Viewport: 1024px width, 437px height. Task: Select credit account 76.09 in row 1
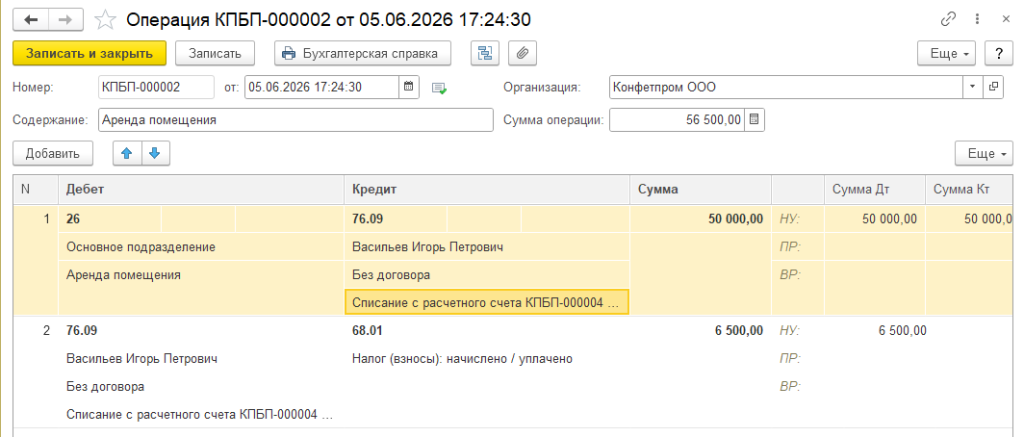[396, 219]
